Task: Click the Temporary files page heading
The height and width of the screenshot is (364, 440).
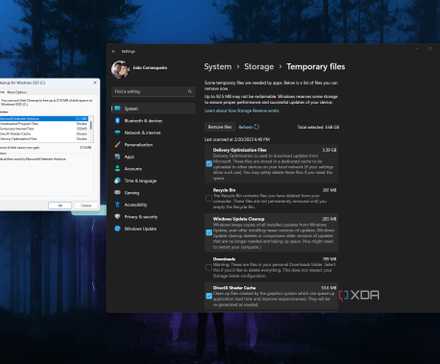Action: (316, 67)
